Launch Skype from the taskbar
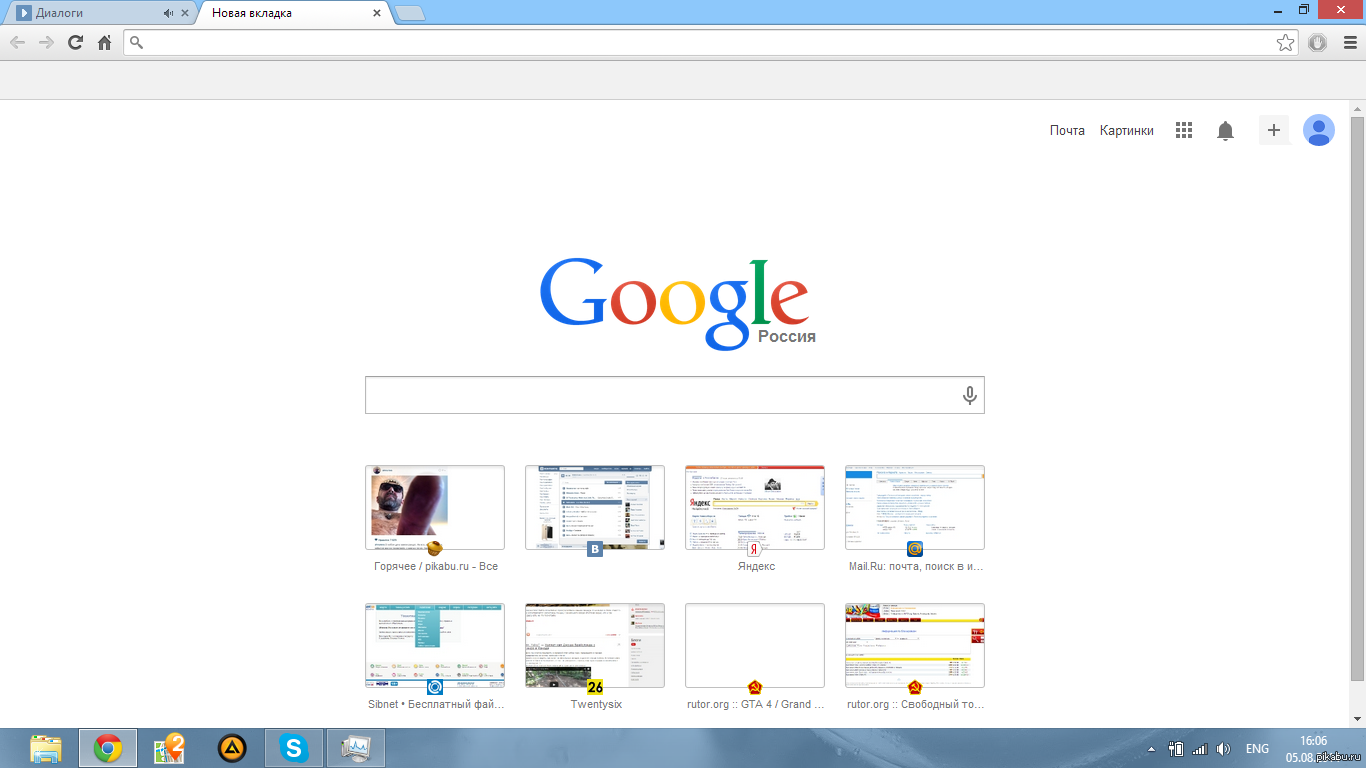Viewport: 1366px width, 768px height. pos(294,748)
